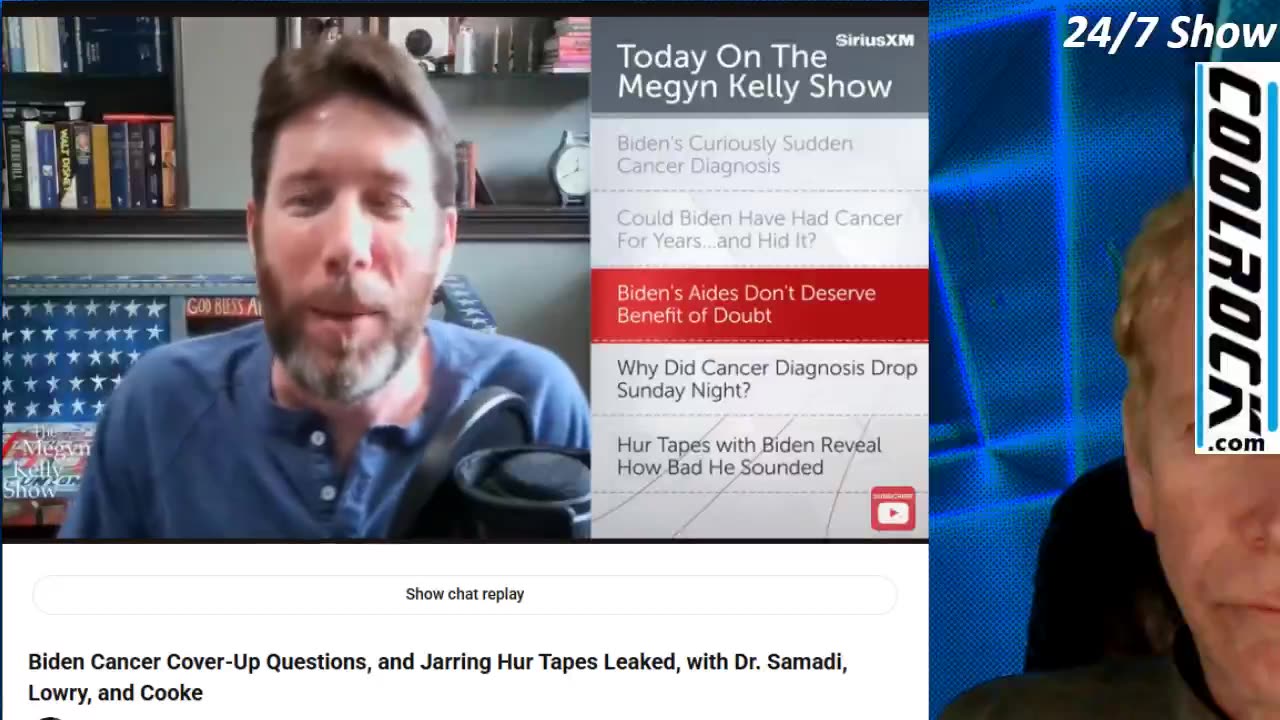Click the Show chat replay button

pyautogui.click(x=465, y=594)
